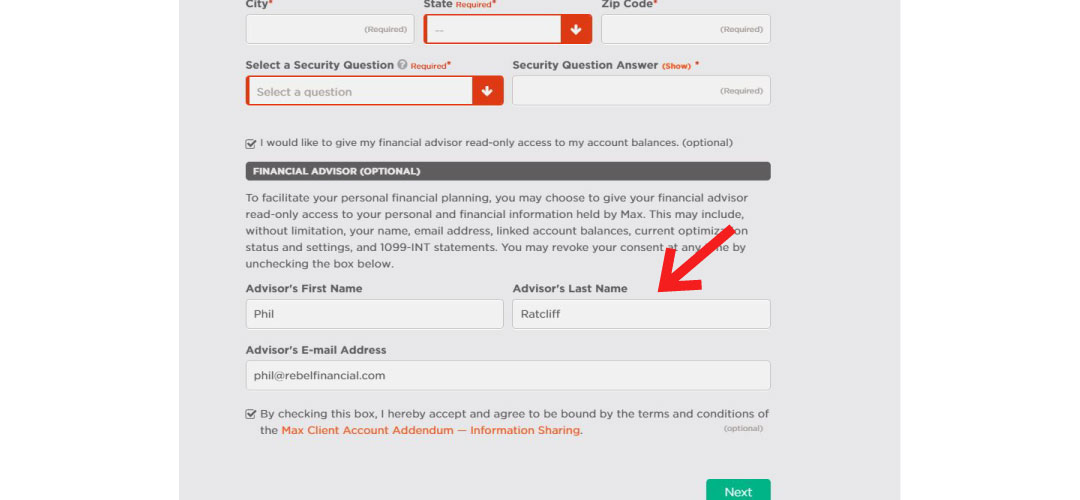Open Max Client Account Addendum link
Viewport: 1080px width, 500px height.
[x=431, y=430]
